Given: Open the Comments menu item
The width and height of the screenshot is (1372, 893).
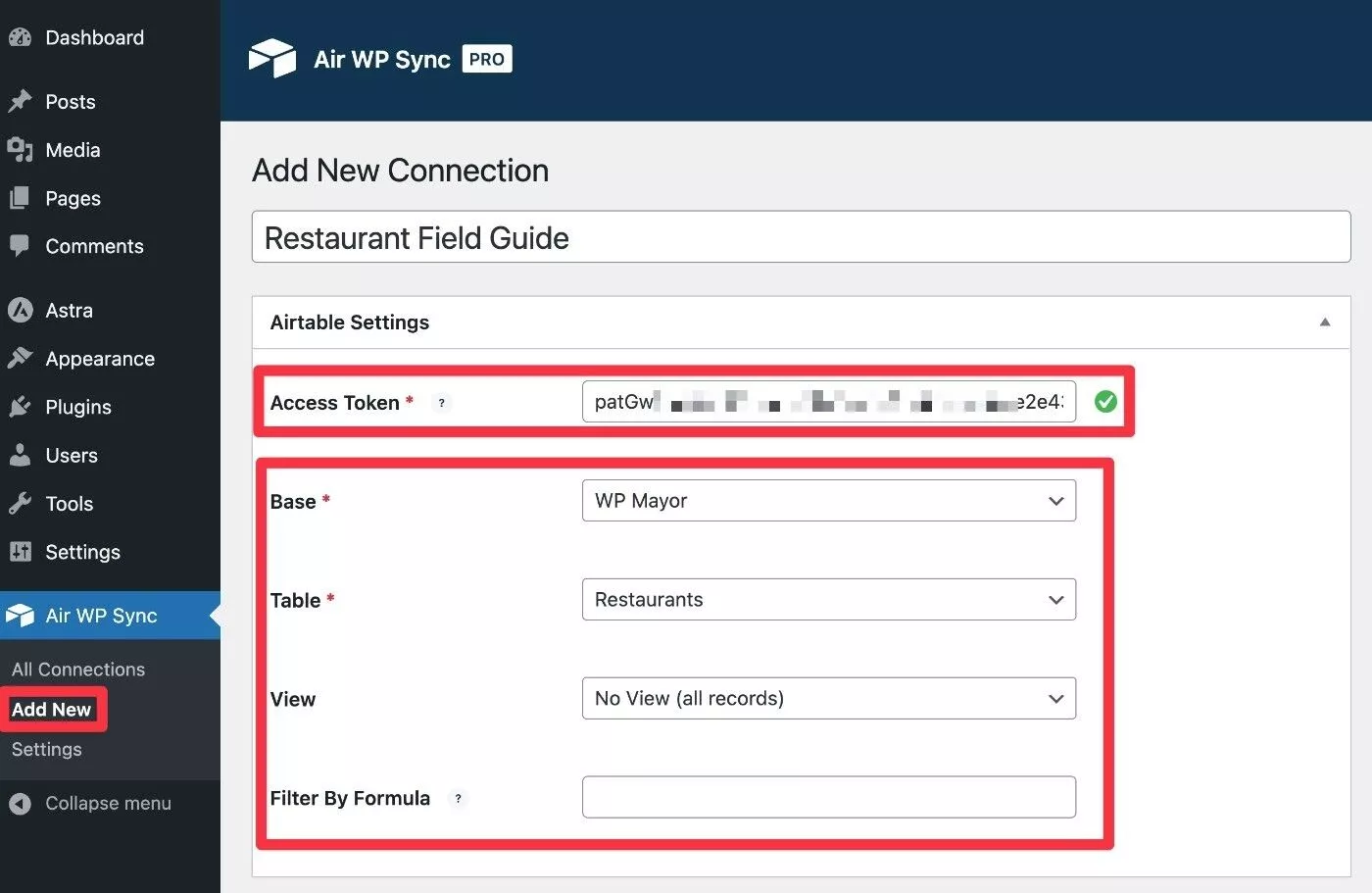Looking at the screenshot, I should click(x=110, y=246).
